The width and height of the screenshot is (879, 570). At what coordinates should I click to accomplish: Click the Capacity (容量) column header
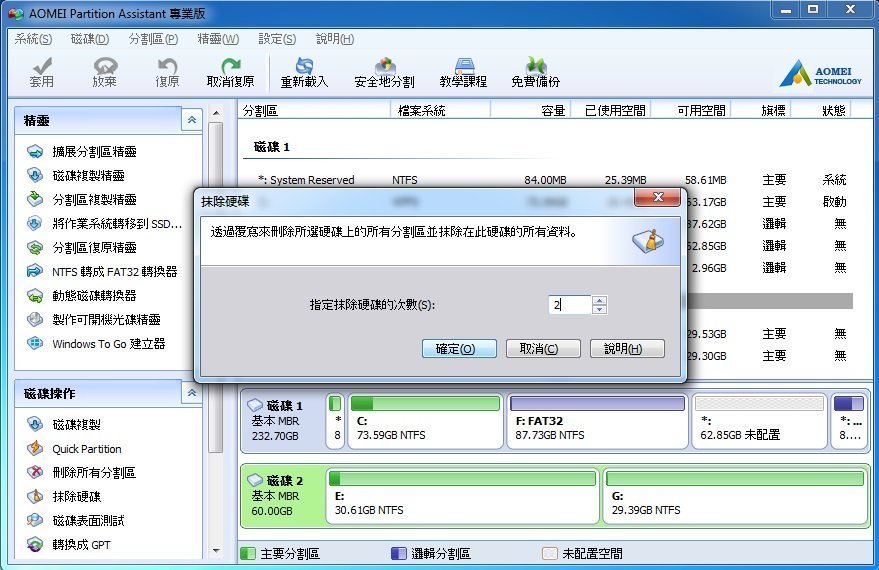point(531,110)
